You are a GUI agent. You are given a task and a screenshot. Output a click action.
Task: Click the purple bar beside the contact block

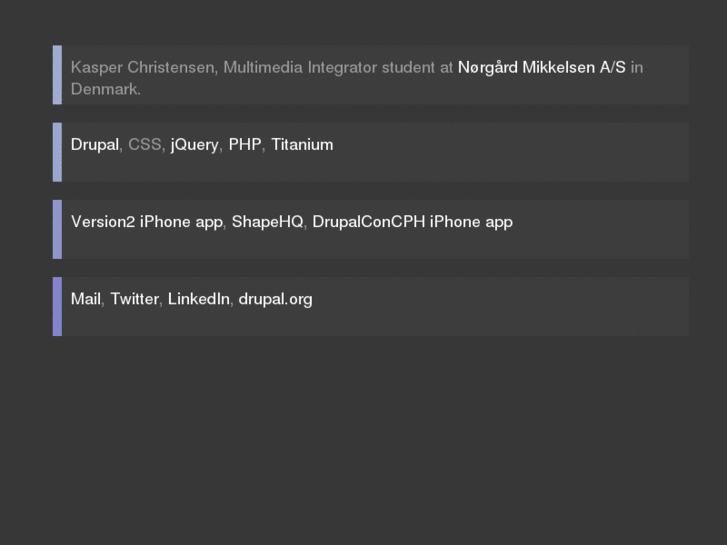[x=57, y=306]
